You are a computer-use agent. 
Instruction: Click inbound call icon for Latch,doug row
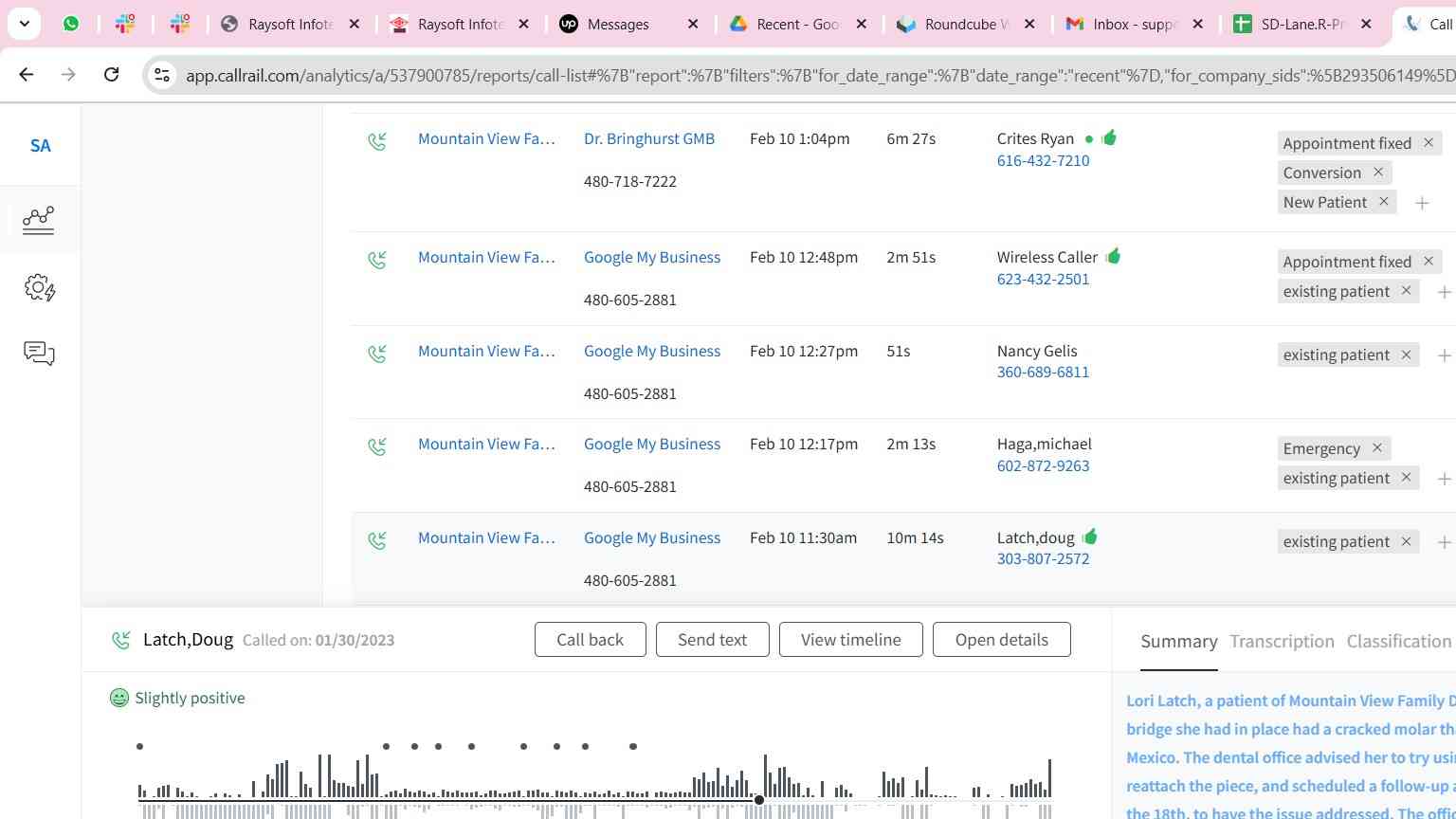377,540
